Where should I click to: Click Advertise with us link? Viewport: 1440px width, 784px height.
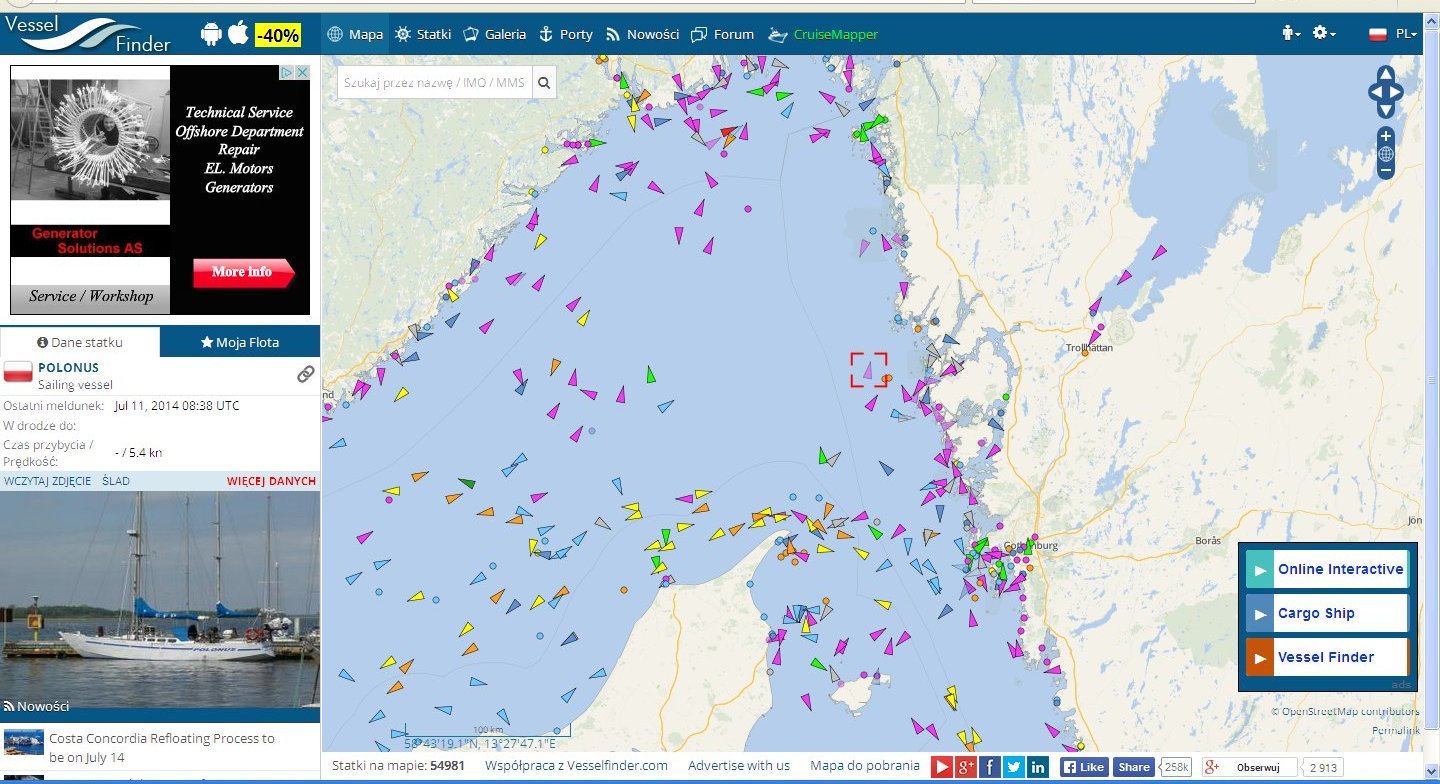tap(739, 765)
